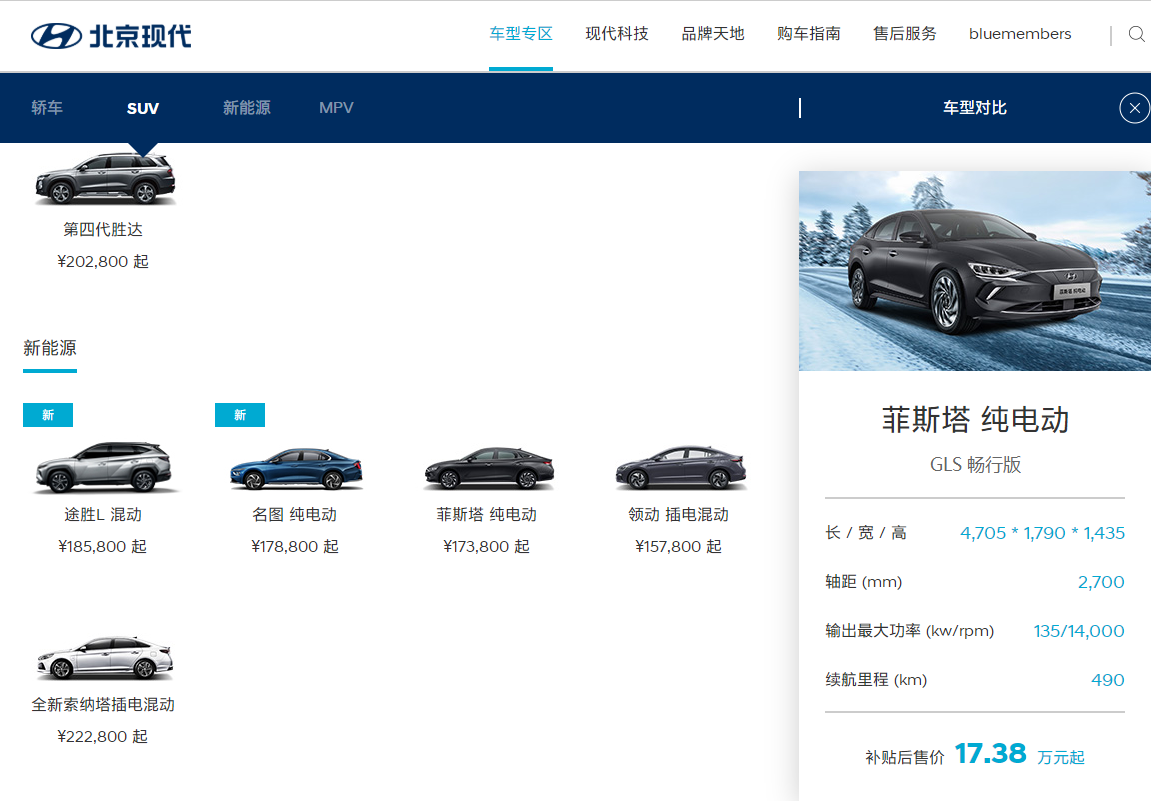Screen dimensions: 1151x801
Task: Click the 轴距 (mm) label
Action: pyautogui.click(x=863, y=582)
